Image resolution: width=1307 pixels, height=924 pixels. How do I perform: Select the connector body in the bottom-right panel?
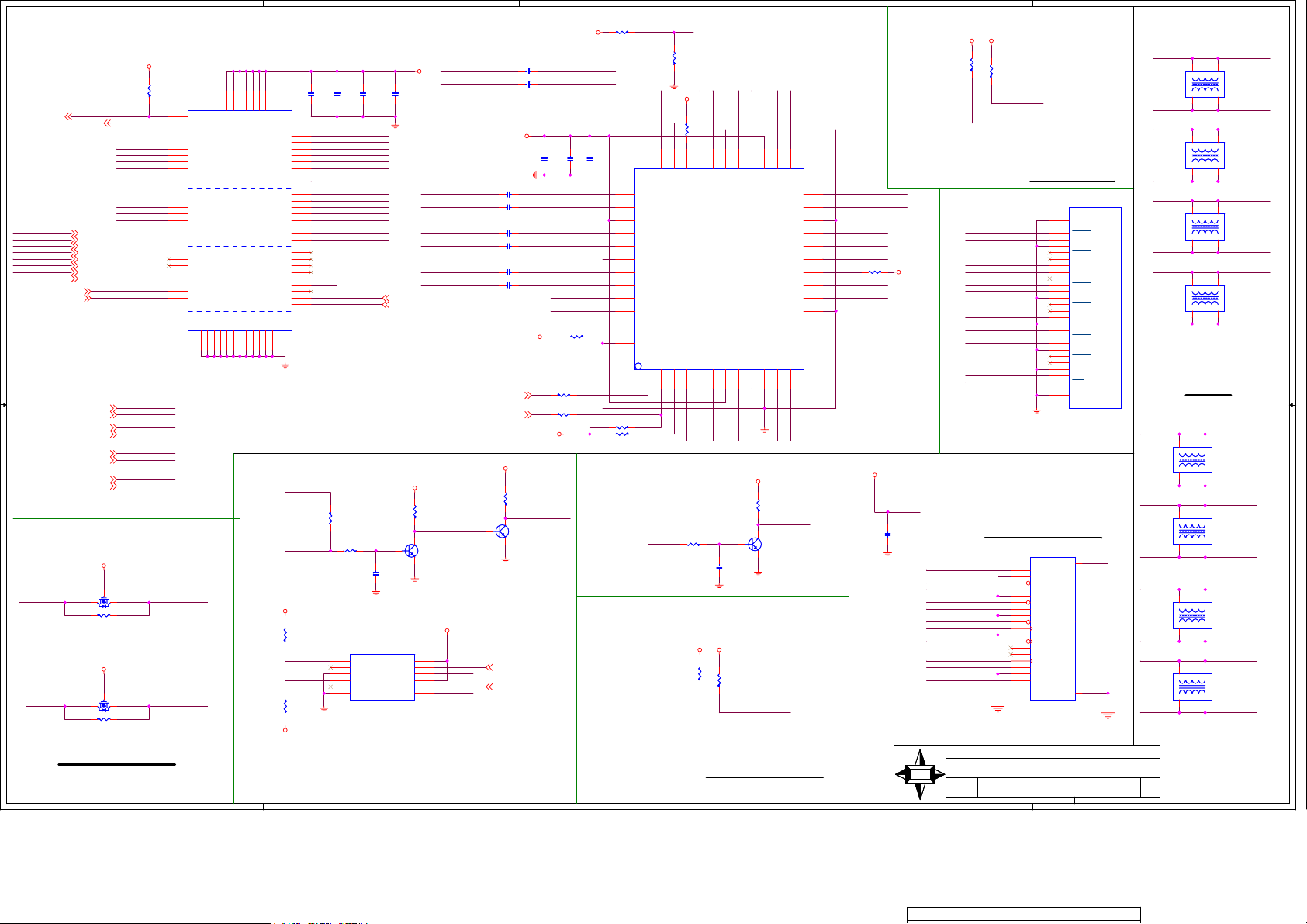[1053, 628]
